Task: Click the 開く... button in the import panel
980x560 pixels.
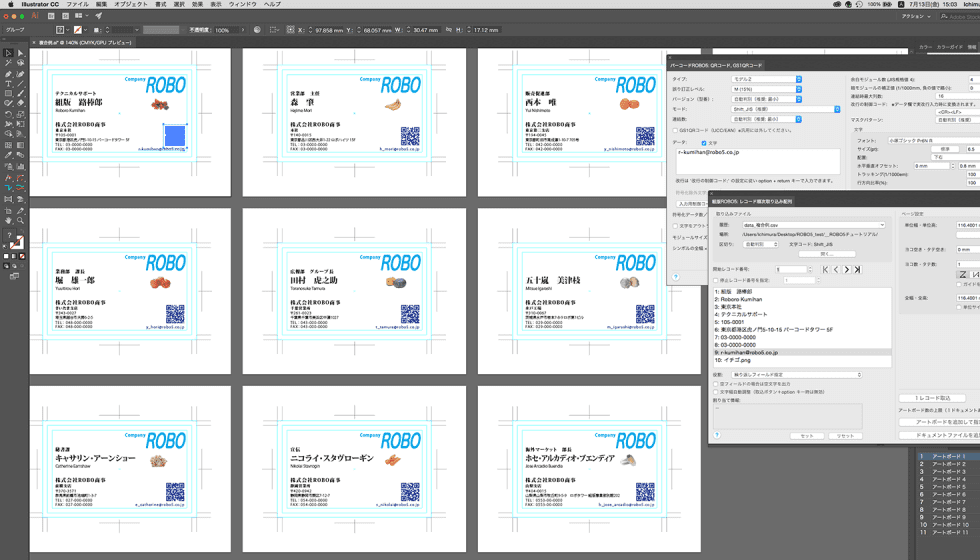Action: (x=827, y=254)
